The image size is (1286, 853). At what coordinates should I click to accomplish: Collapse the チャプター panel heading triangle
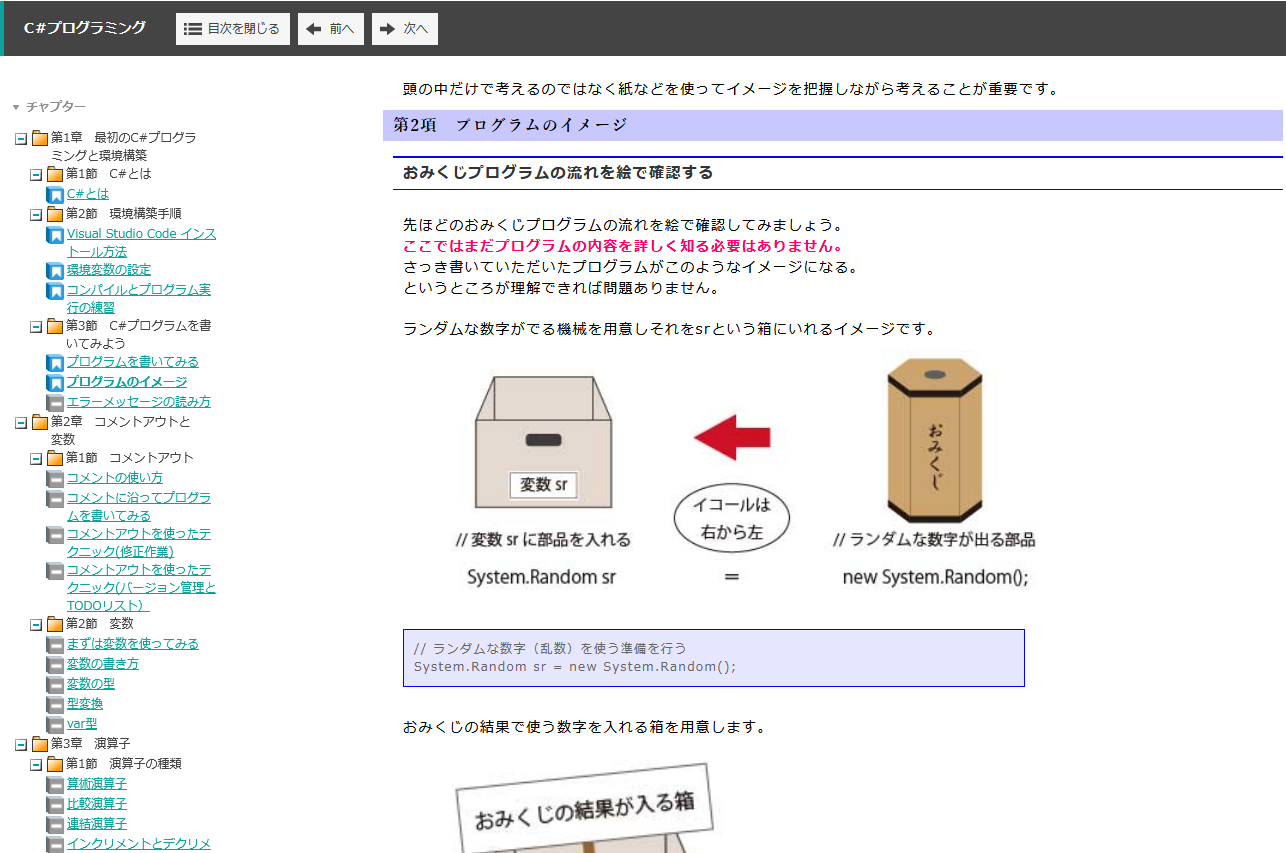[16, 107]
